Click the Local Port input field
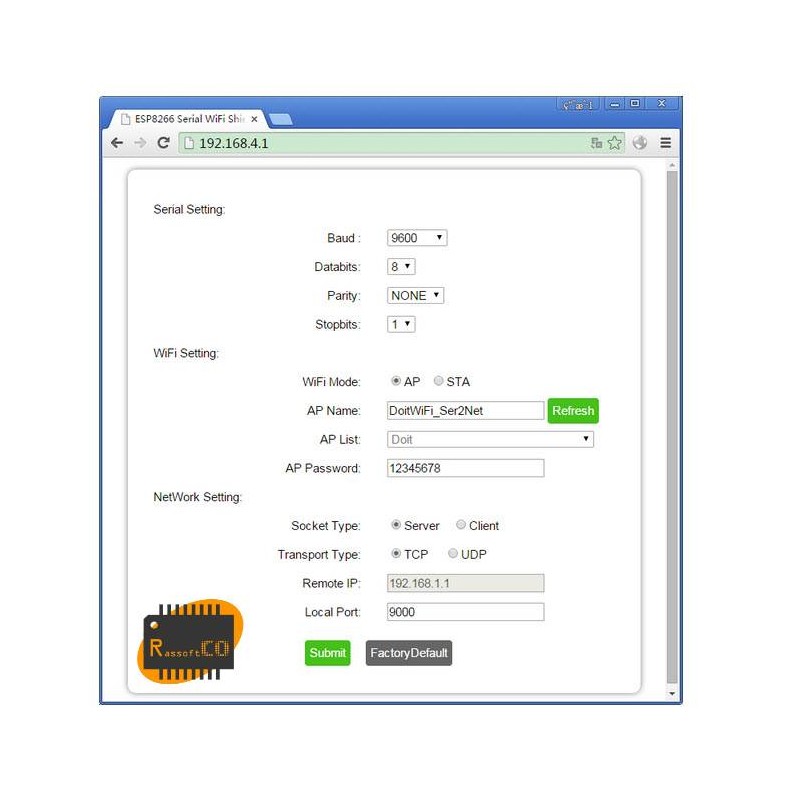The height and width of the screenshot is (800, 800). pyautogui.click(x=465, y=612)
